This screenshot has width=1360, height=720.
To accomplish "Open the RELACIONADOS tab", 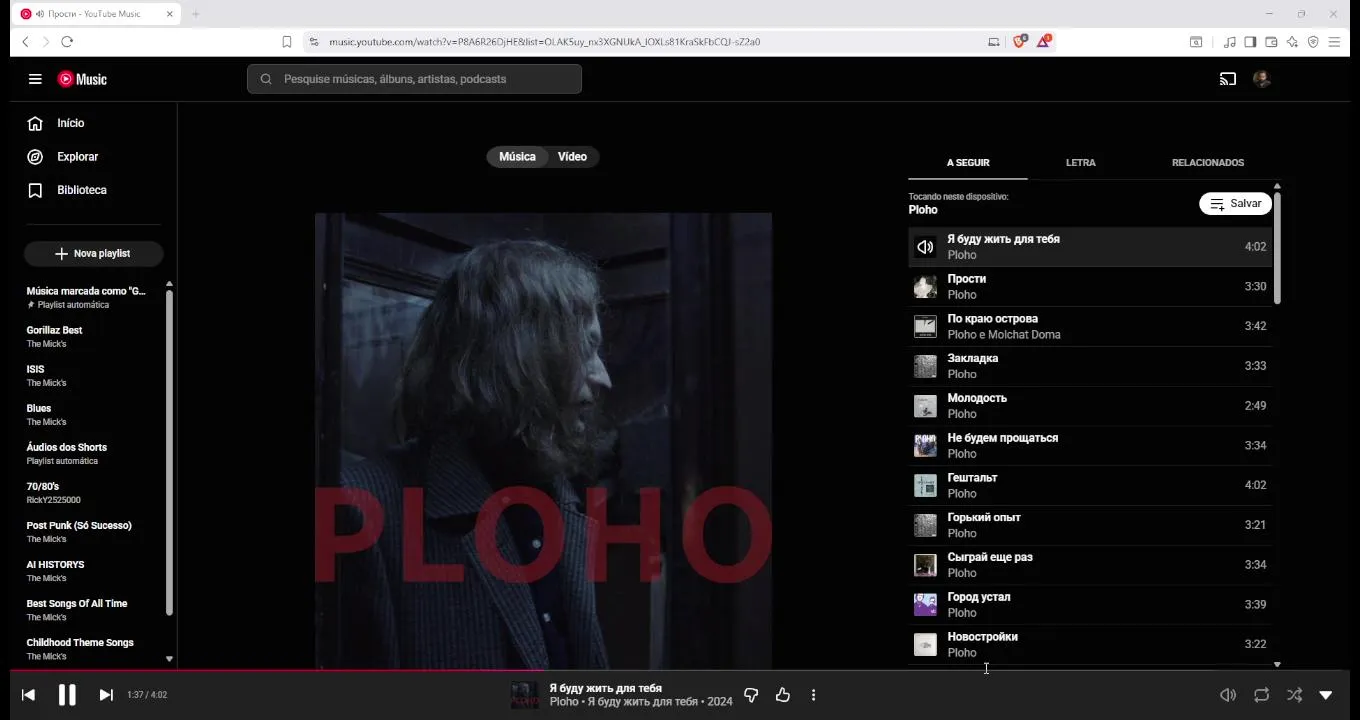I will pos(1208,162).
